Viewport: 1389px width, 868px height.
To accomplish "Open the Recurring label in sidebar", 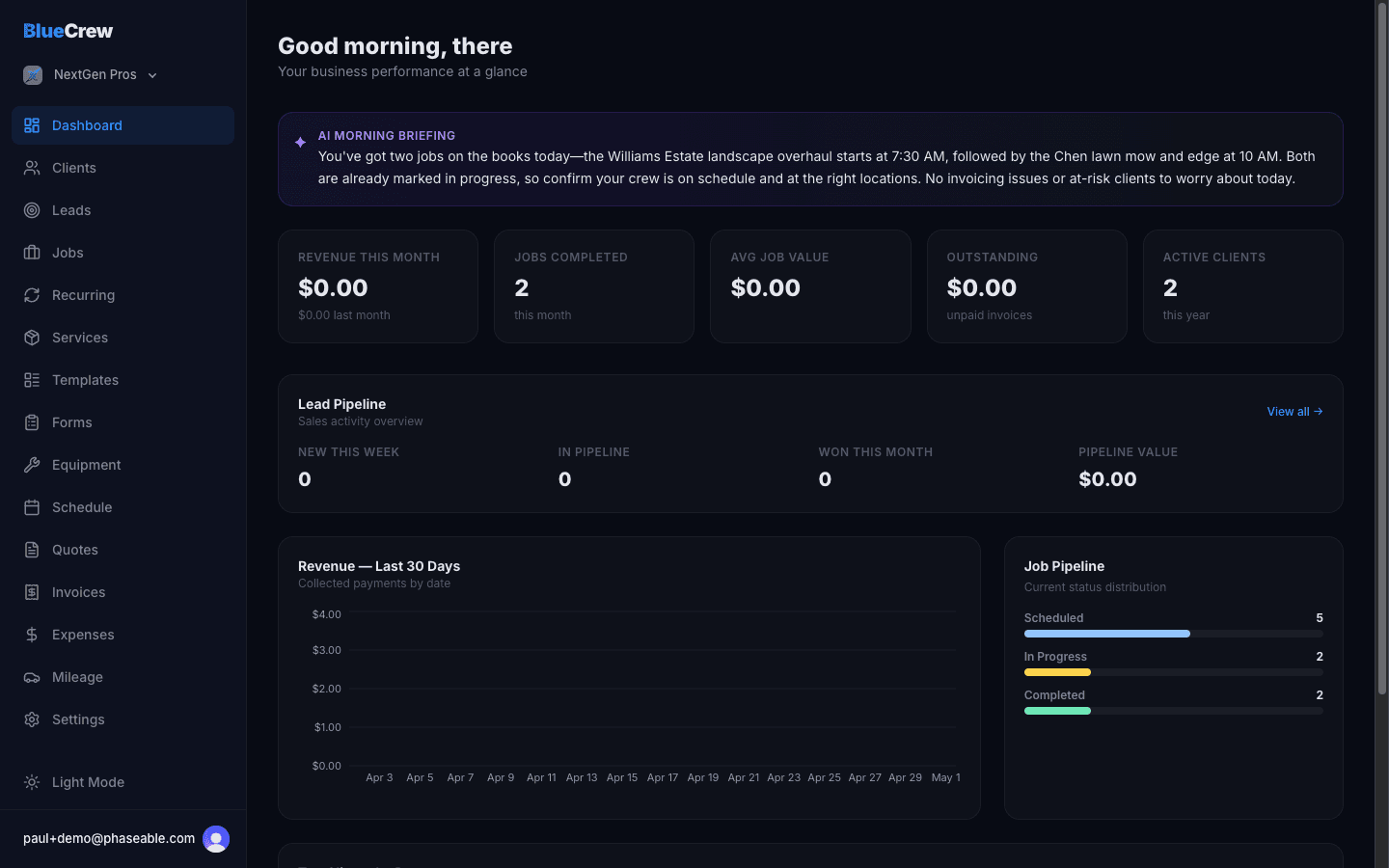I will click(x=83, y=295).
